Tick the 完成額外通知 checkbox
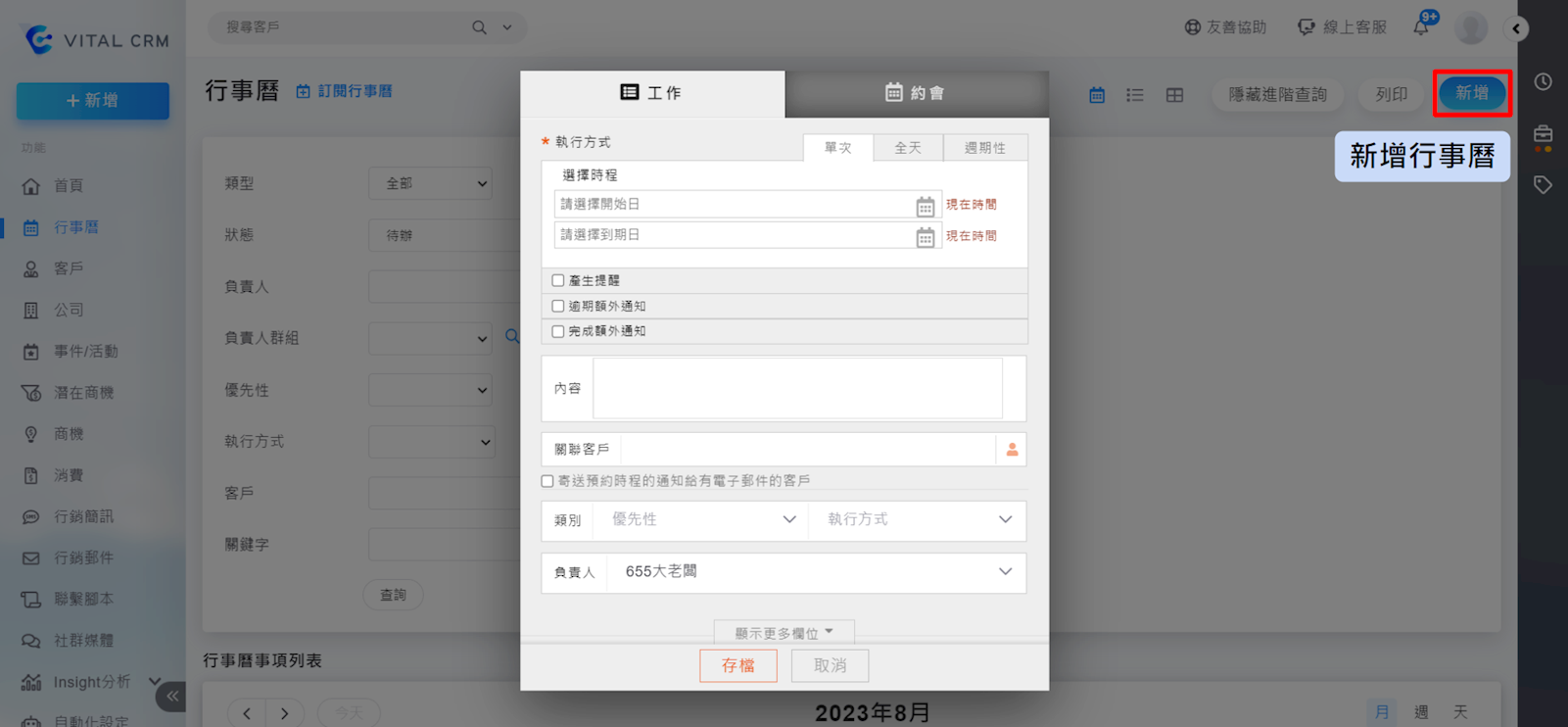Viewport: 1568px width, 727px height. point(558,332)
